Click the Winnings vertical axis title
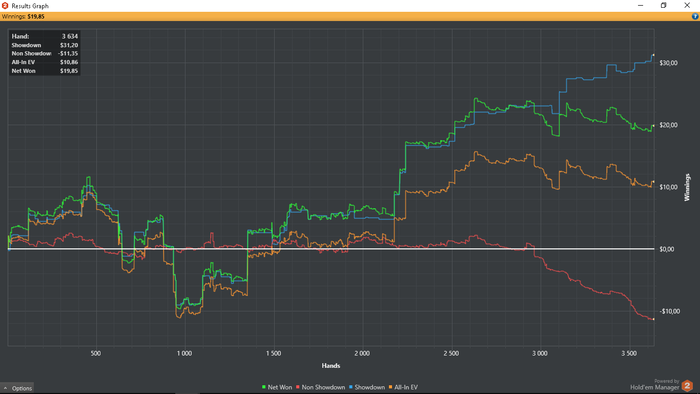Image resolution: width=700 pixels, height=394 pixels. [x=688, y=187]
